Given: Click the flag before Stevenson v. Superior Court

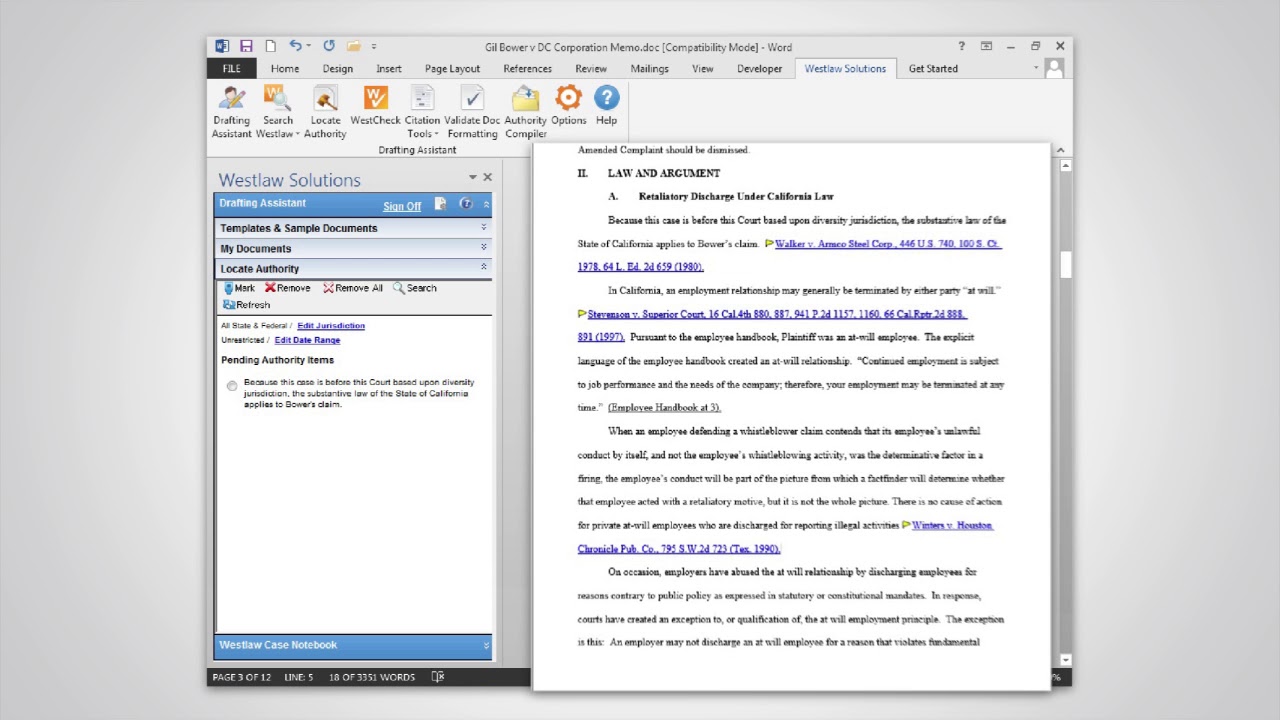Looking at the screenshot, I should pos(582,314).
